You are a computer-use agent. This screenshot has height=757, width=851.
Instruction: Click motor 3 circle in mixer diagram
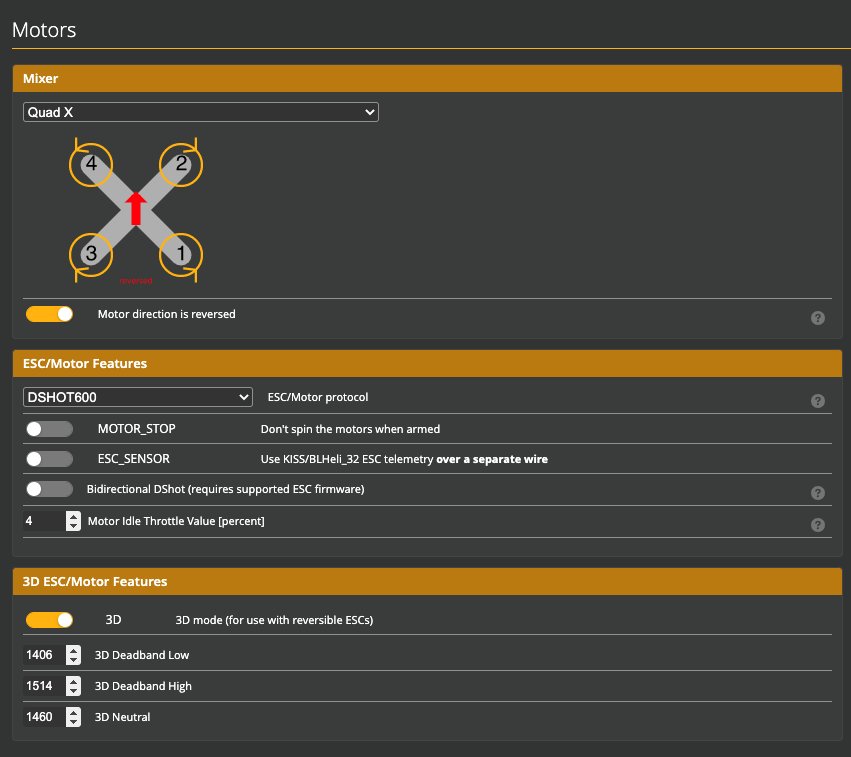pyautogui.click(x=91, y=254)
